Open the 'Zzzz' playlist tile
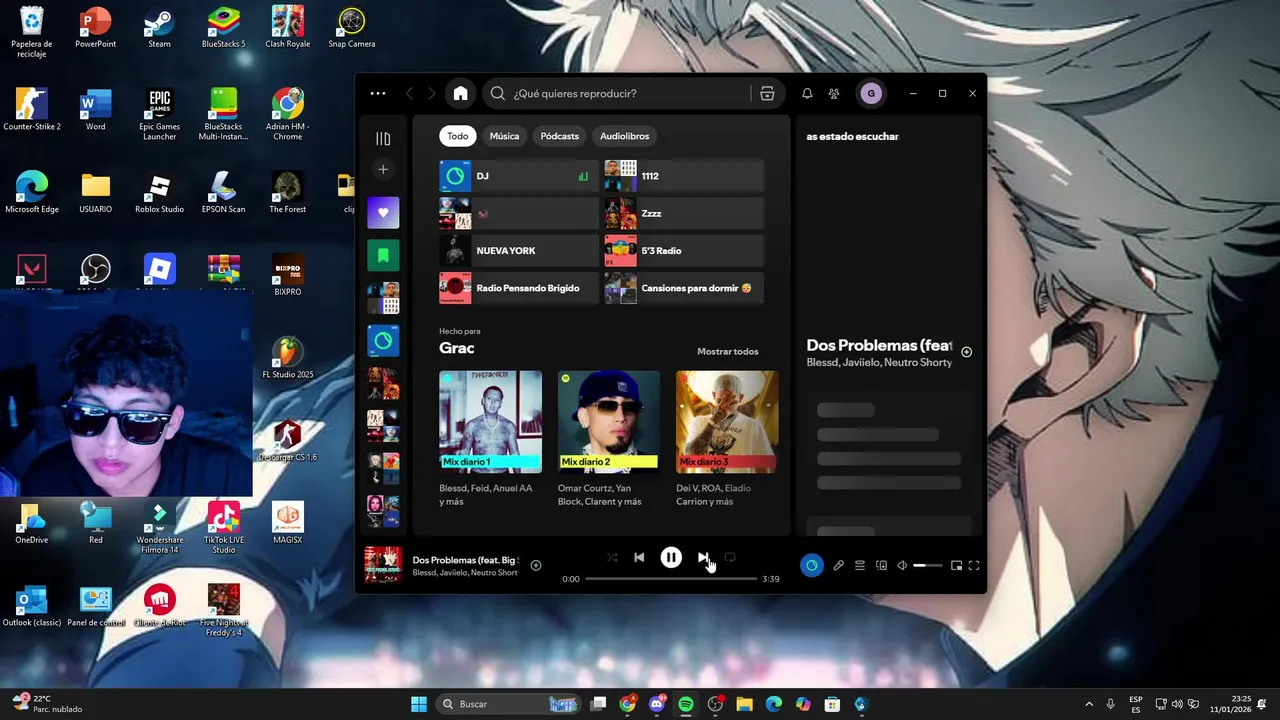1280x720 pixels. pyautogui.click(x=684, y=213)
